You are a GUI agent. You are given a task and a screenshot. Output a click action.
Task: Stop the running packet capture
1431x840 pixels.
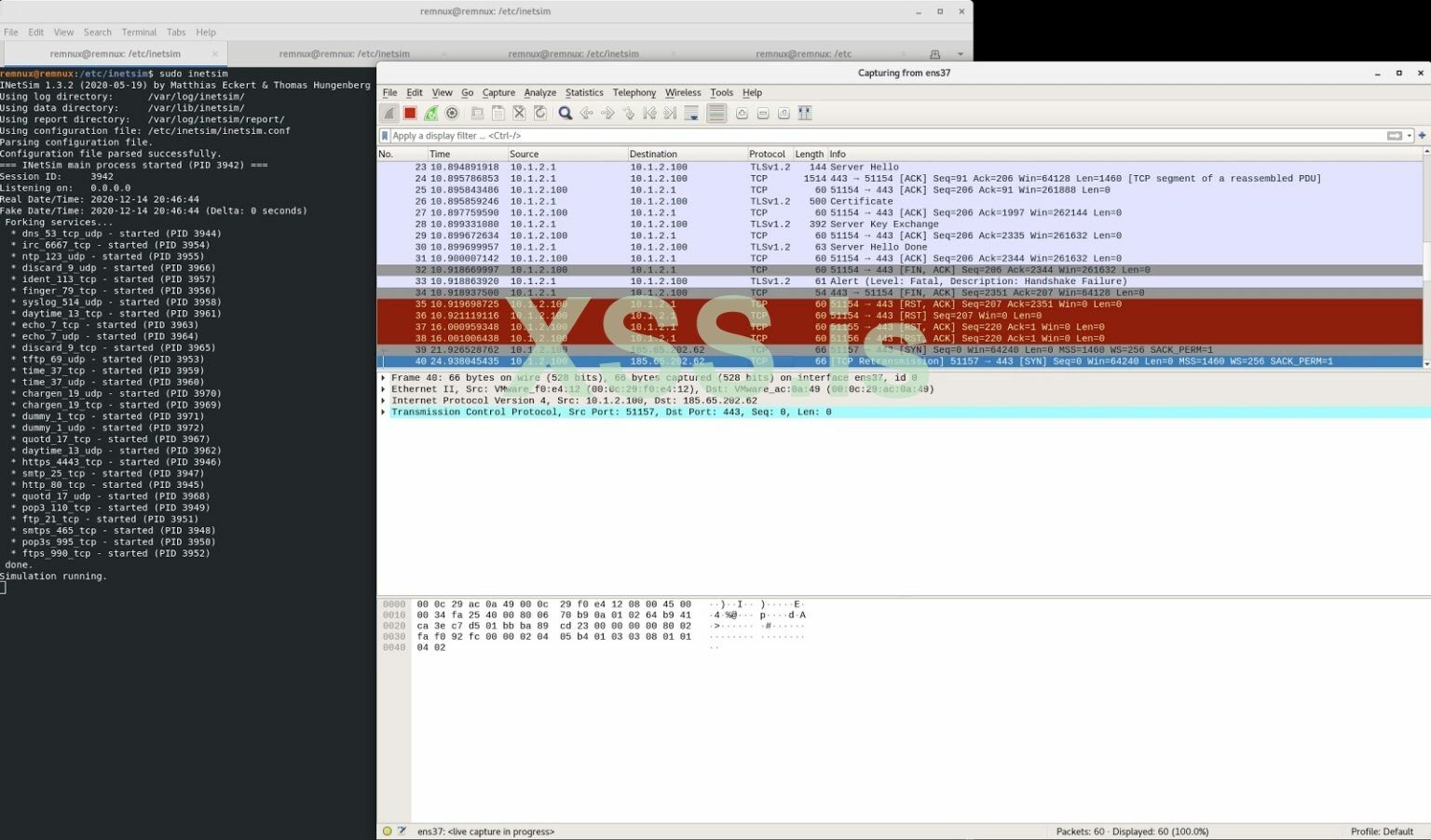coord(410,114)
